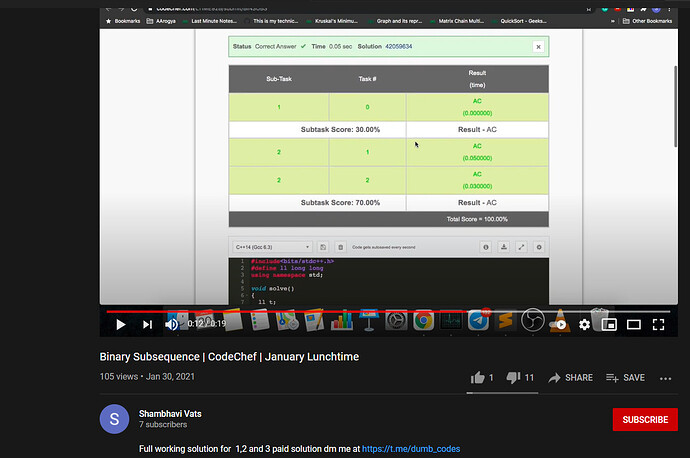Open the Last Minute Notes bookmark
The image size is (690, 458).
point(210,21)
